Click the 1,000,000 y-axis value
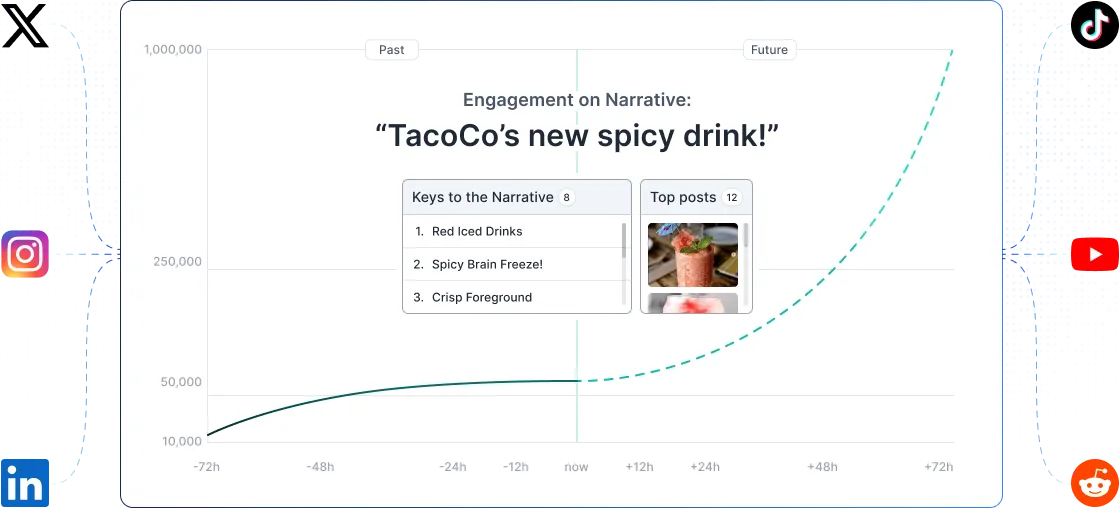 (x=173, y=49)
